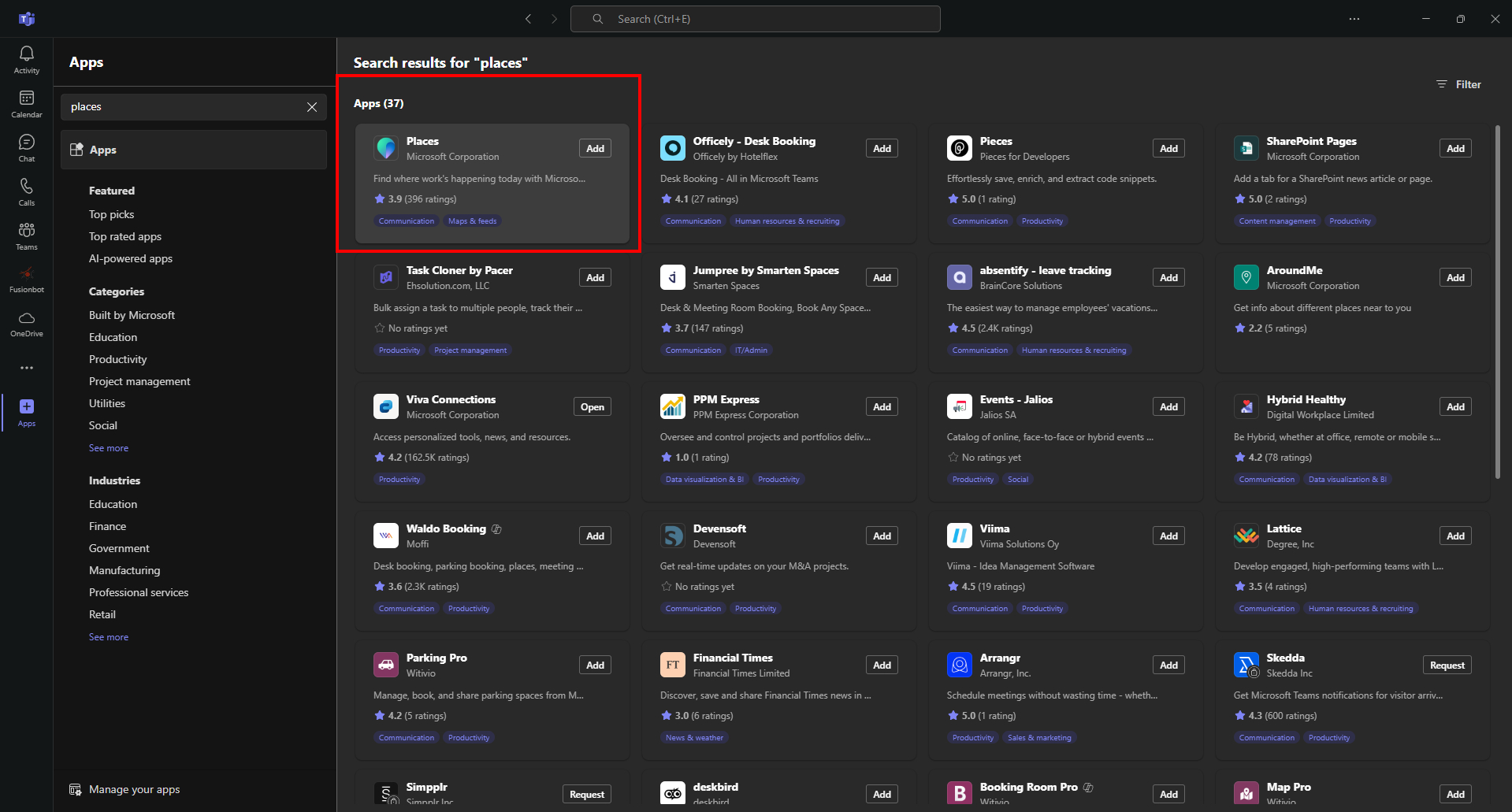Open the Social category
The height and width of the screenshot is (812, 1512).
[103, 425]
